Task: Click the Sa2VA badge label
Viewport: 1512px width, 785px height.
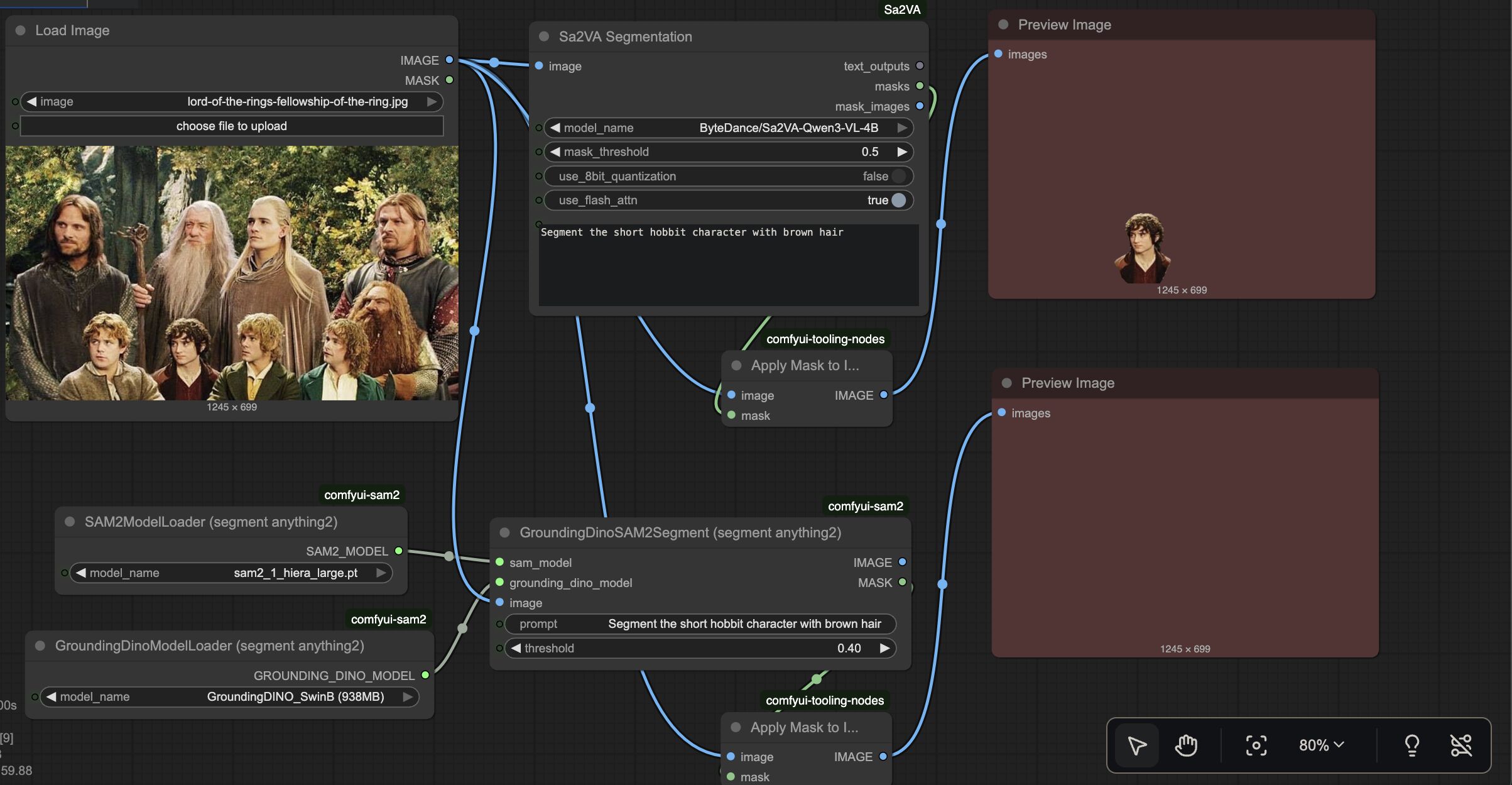Action: [901, 9]
